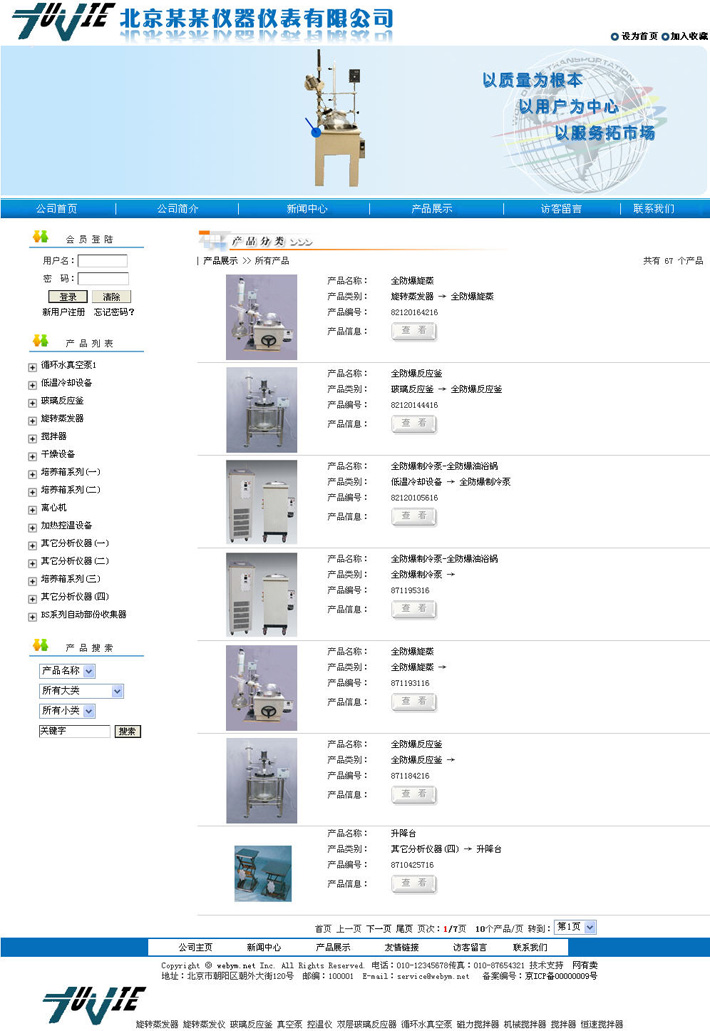Expand the 干燥设备 category
710x1031 pixels.
point(32,456)
